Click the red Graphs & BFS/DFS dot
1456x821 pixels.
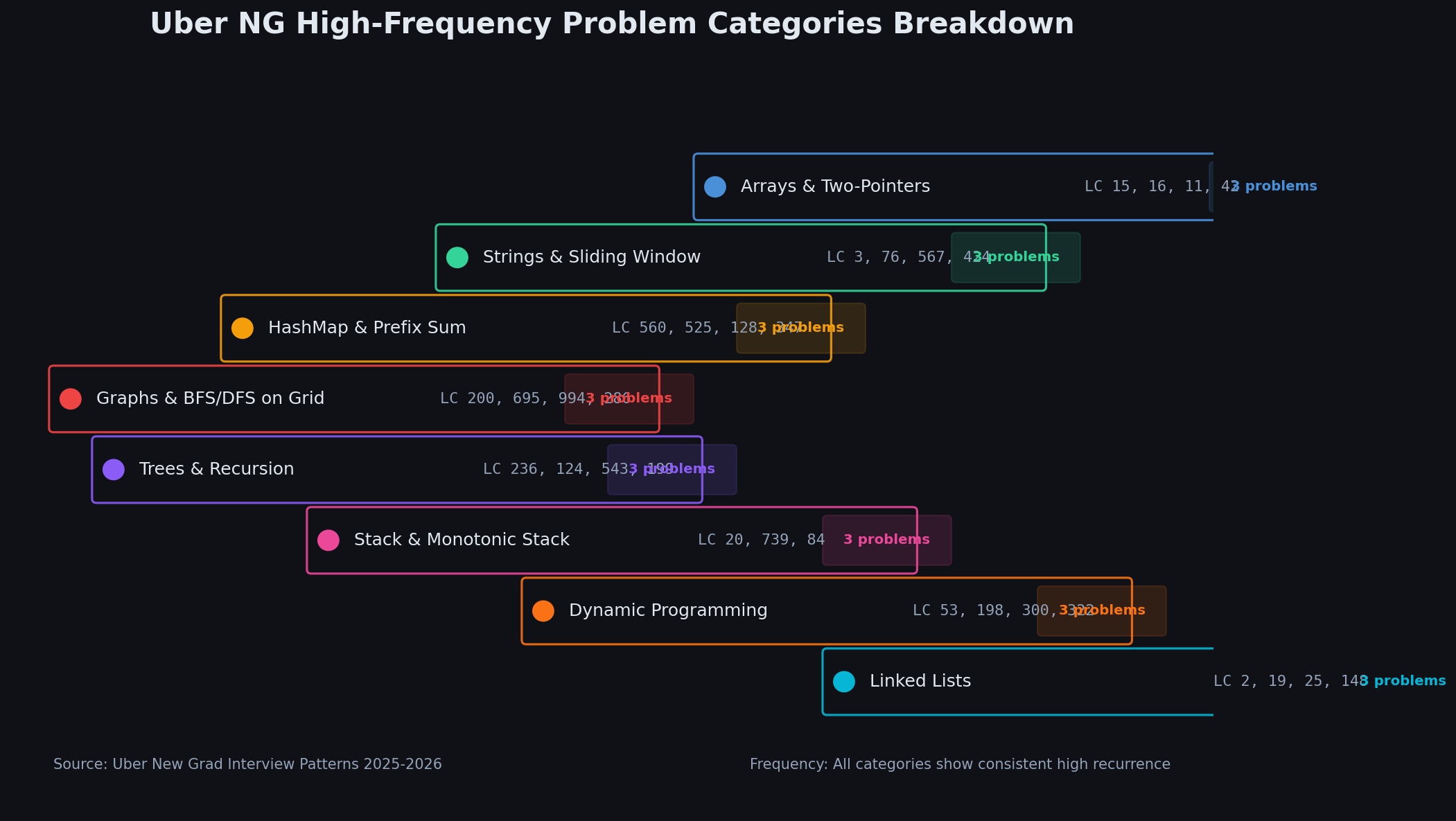click(71, 399)
